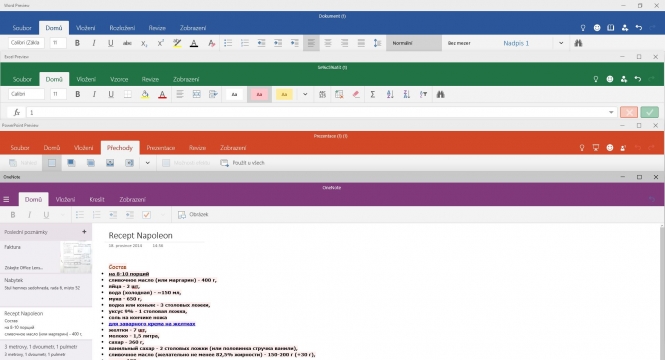Center text in Word

click(328, 43)
